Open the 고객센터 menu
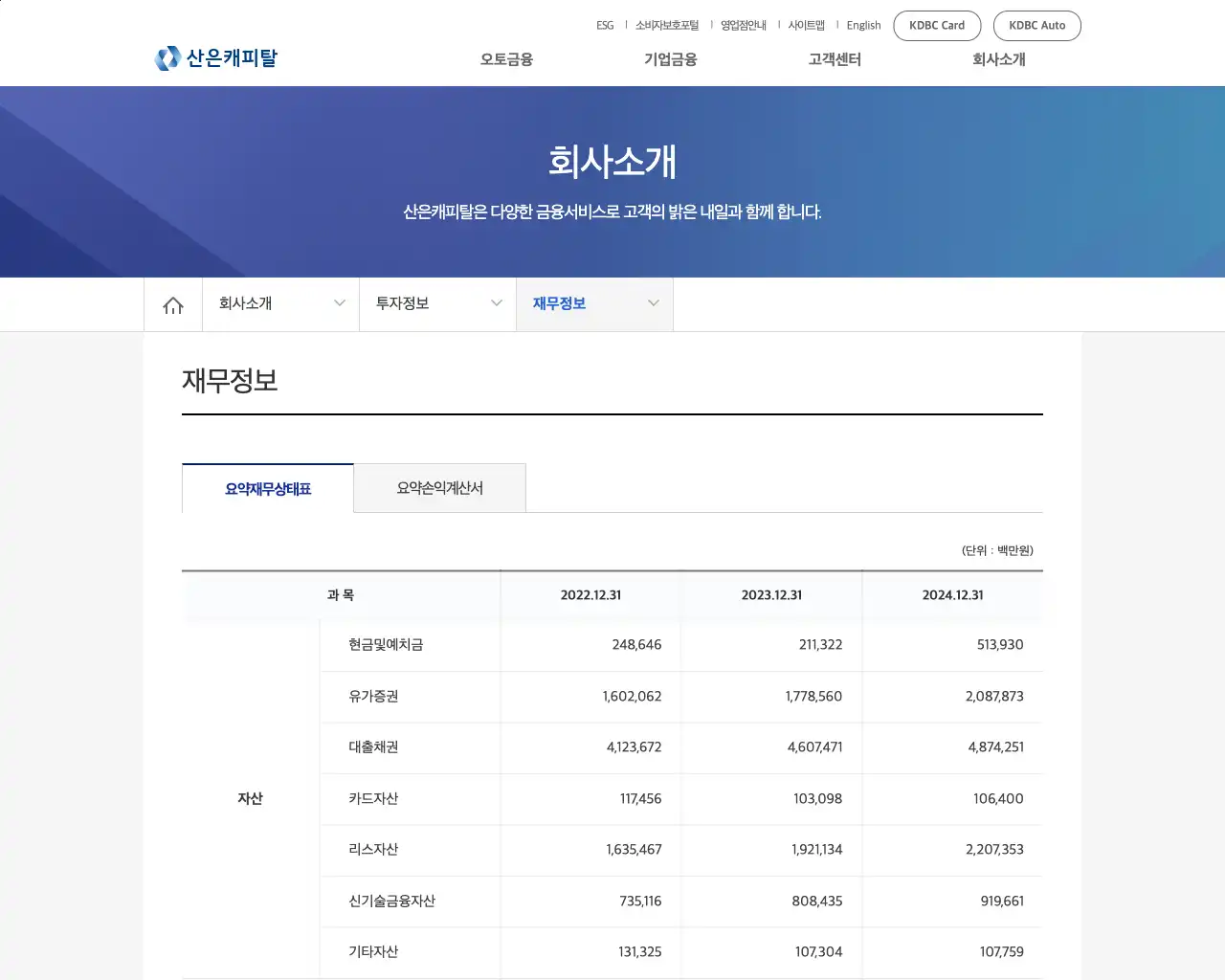This screenshot has height=980, width=1225. click(833, 59)
